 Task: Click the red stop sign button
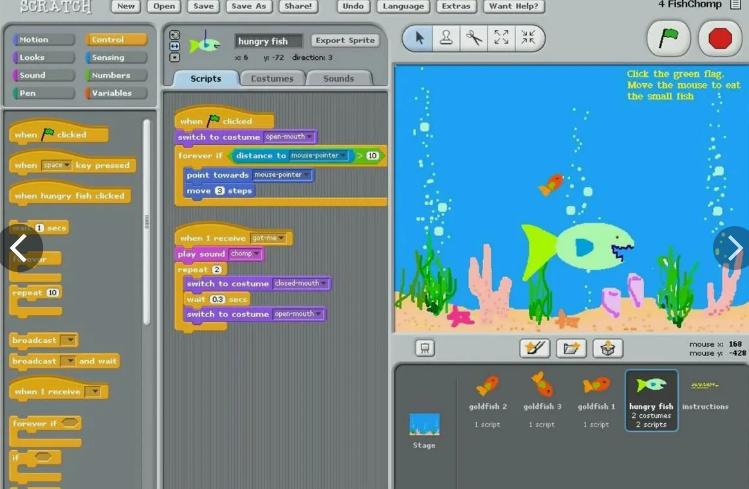[x=720, y=38]
